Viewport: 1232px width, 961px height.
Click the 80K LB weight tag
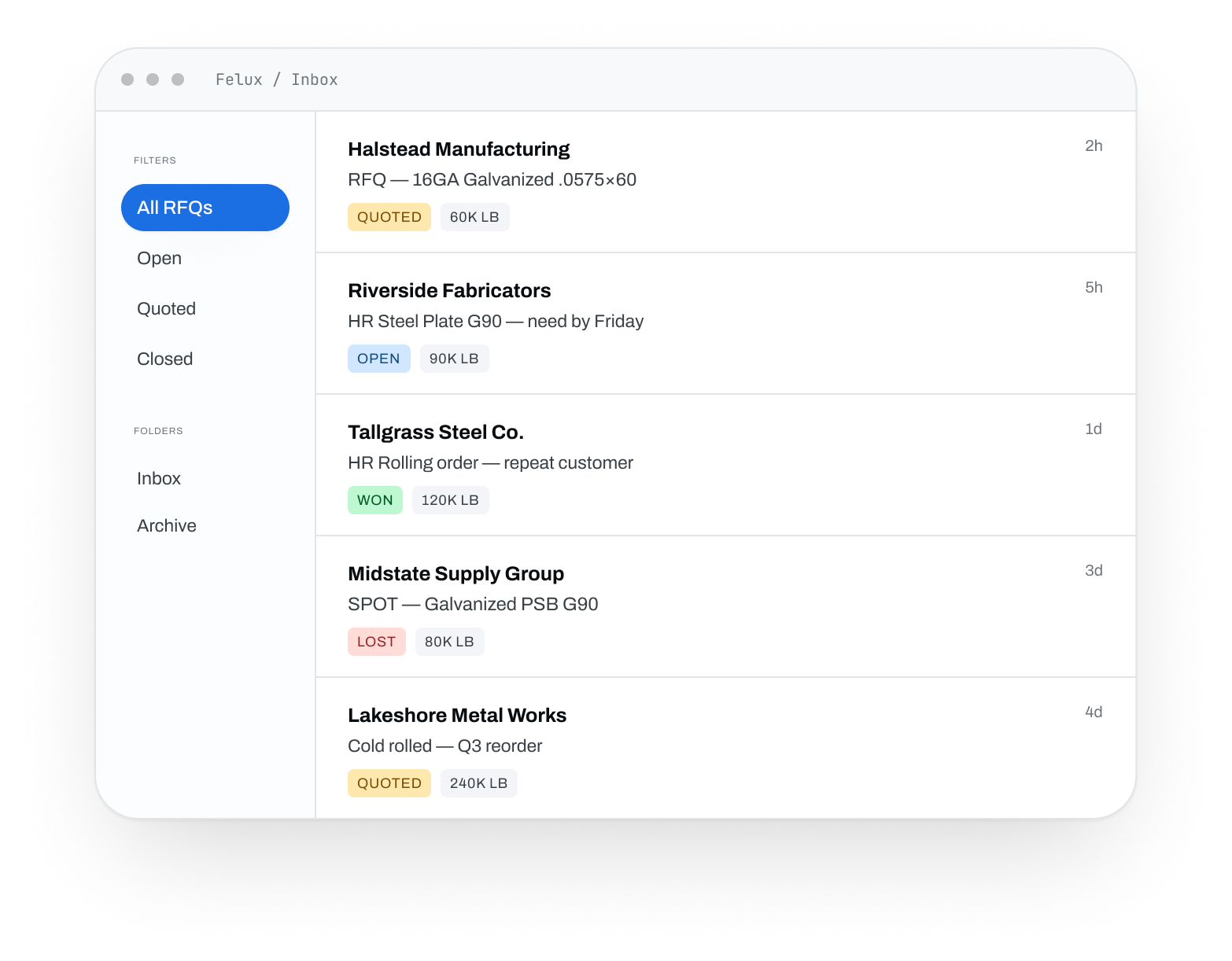pyautogui.click(x=450, y=642)
